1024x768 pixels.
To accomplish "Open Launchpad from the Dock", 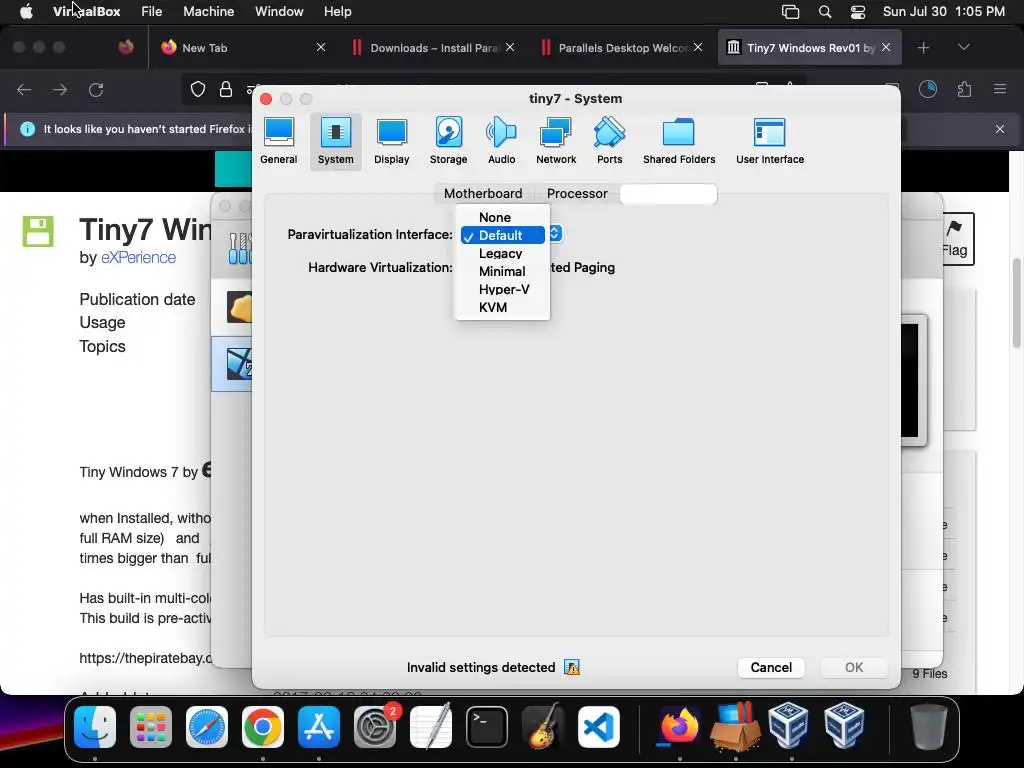I will click(x=151, y=728).
